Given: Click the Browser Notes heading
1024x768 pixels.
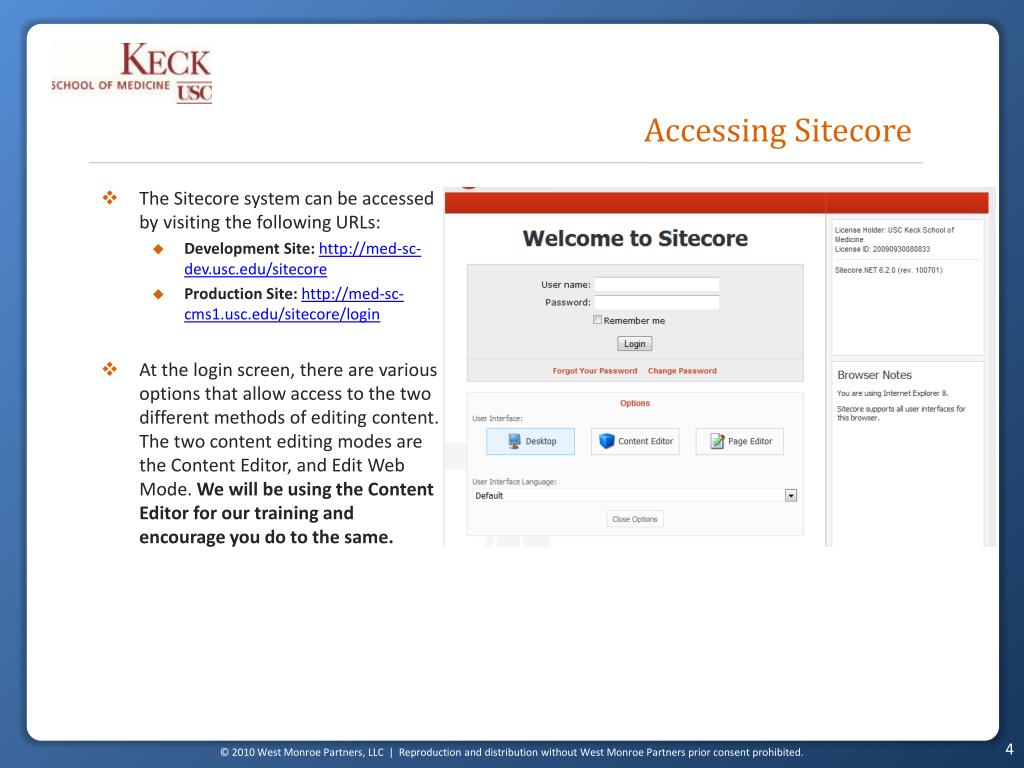Looking at the screenshot, I should click(x=874, y=375).
